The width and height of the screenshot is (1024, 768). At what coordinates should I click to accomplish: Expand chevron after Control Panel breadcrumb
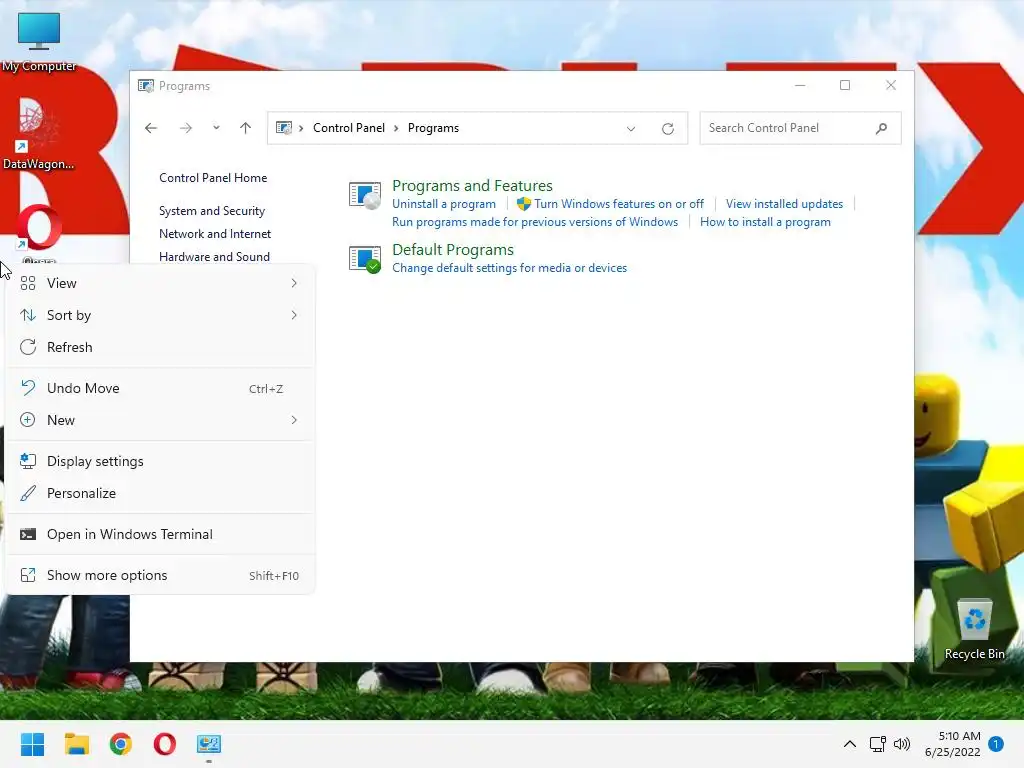pos(396,128)
